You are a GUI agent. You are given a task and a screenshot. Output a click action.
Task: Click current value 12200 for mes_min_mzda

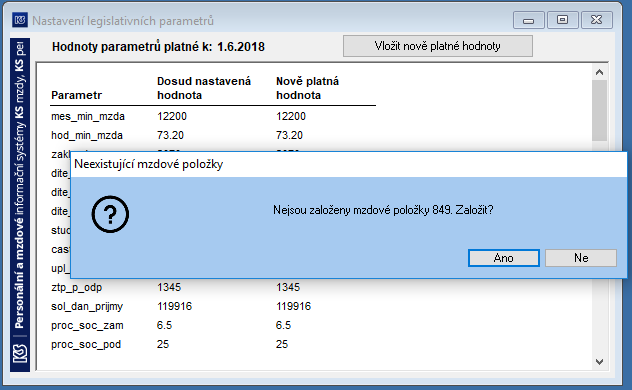(x=172, y=116)
